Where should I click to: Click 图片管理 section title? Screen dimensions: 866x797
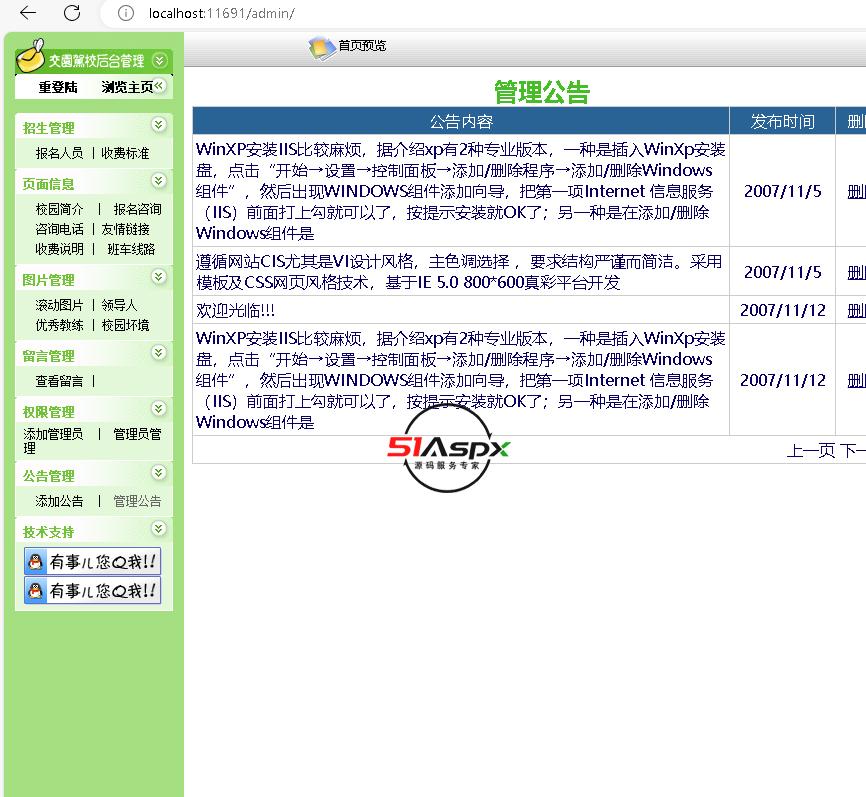coord(49,280)
